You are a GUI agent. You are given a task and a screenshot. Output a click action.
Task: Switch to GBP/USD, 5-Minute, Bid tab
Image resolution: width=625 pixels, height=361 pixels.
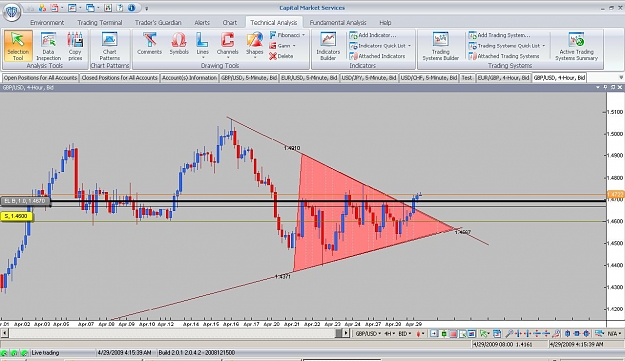pos(249,78)
